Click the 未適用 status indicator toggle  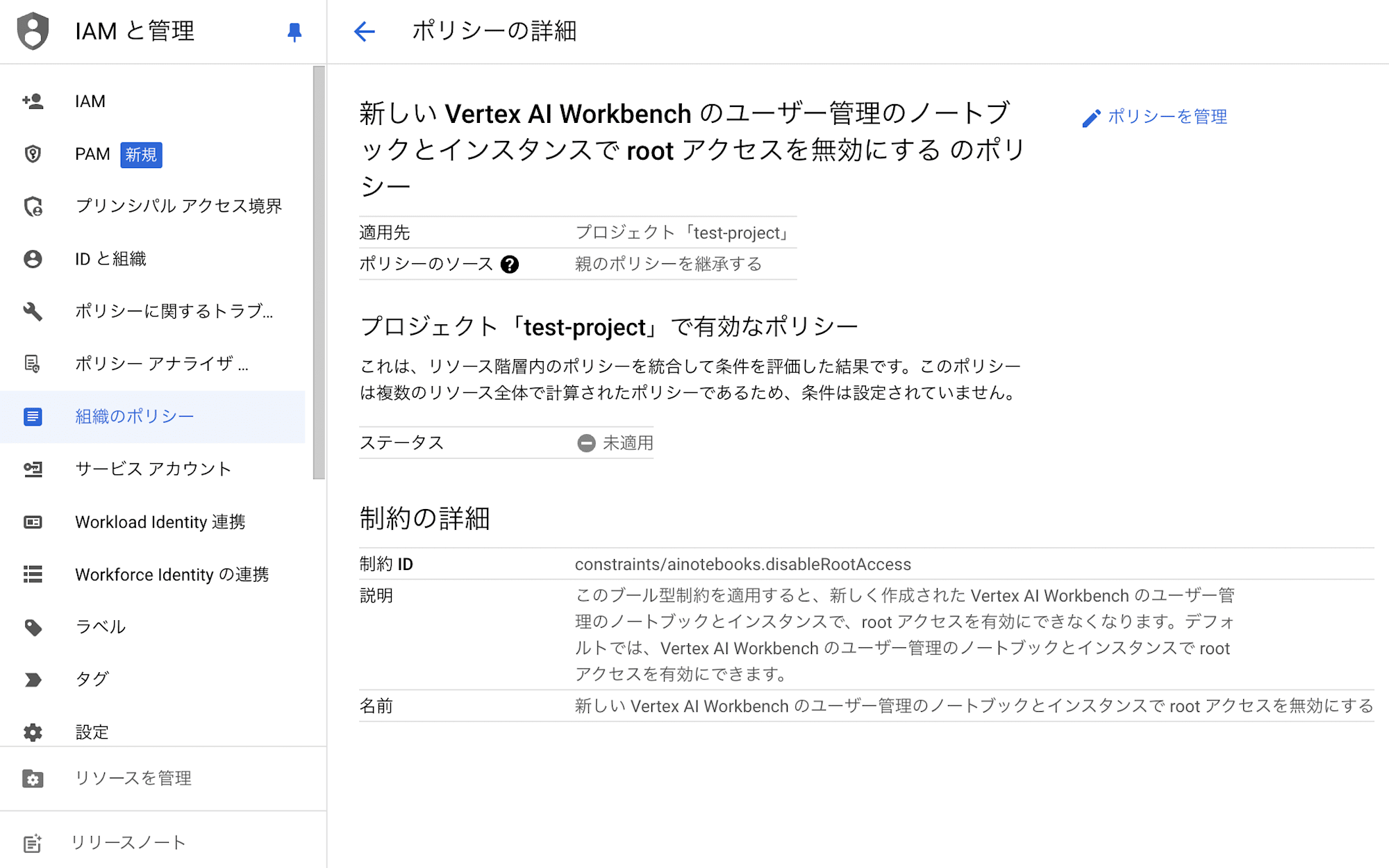(x=585, y=443)
